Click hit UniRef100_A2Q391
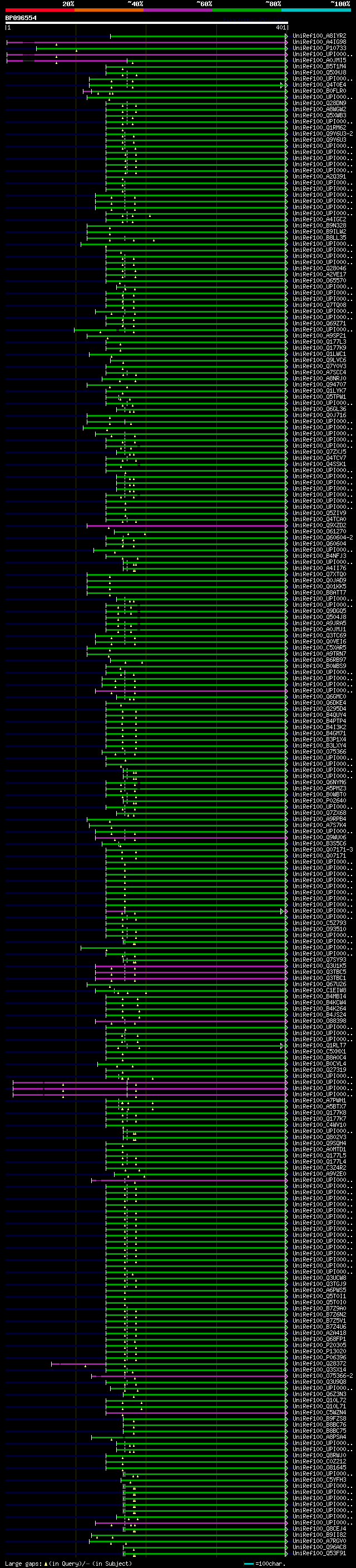Screen dimensions: 356x1568 [x=319, y=176]
